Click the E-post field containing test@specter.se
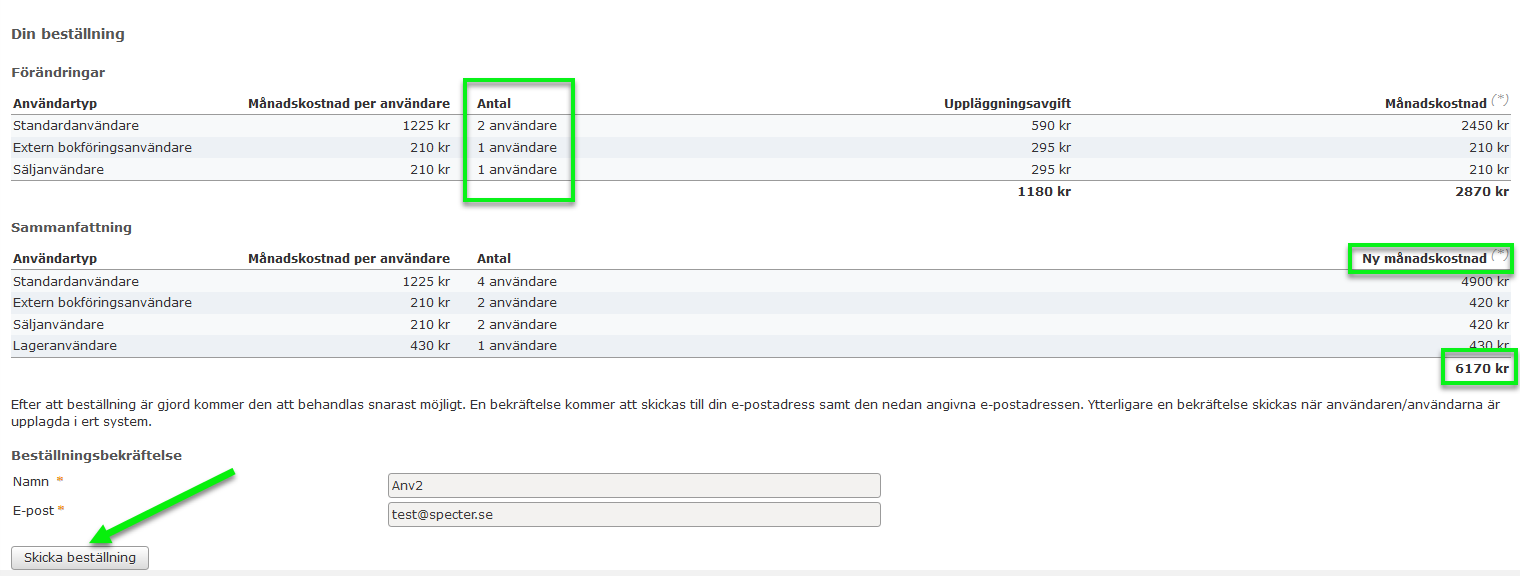The height and width of the screenshot is (576, 1520). click(x=633, y=515)
